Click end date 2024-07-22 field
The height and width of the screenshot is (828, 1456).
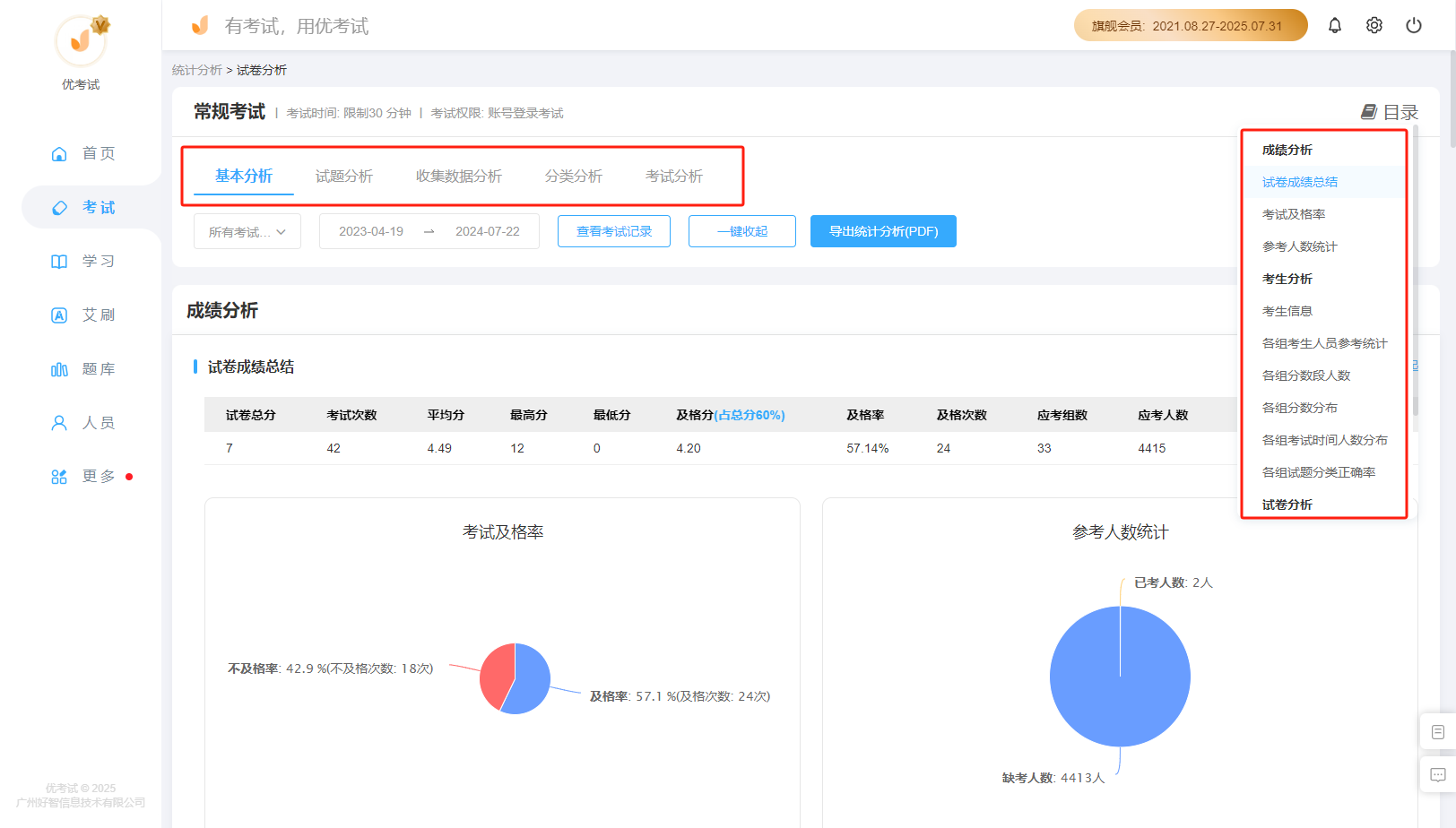click(x=488, y=231)
